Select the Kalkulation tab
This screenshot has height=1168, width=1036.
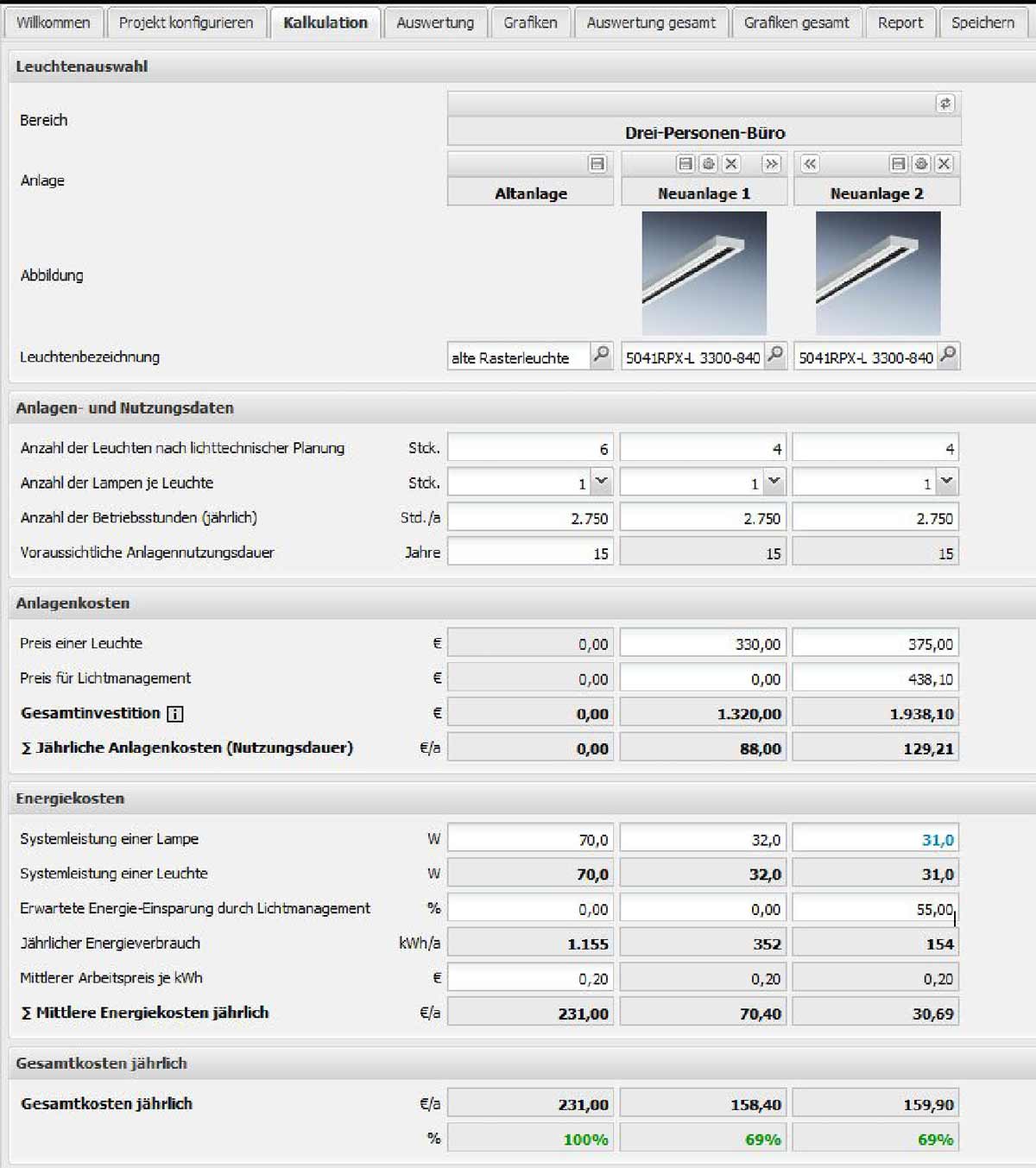325,22
